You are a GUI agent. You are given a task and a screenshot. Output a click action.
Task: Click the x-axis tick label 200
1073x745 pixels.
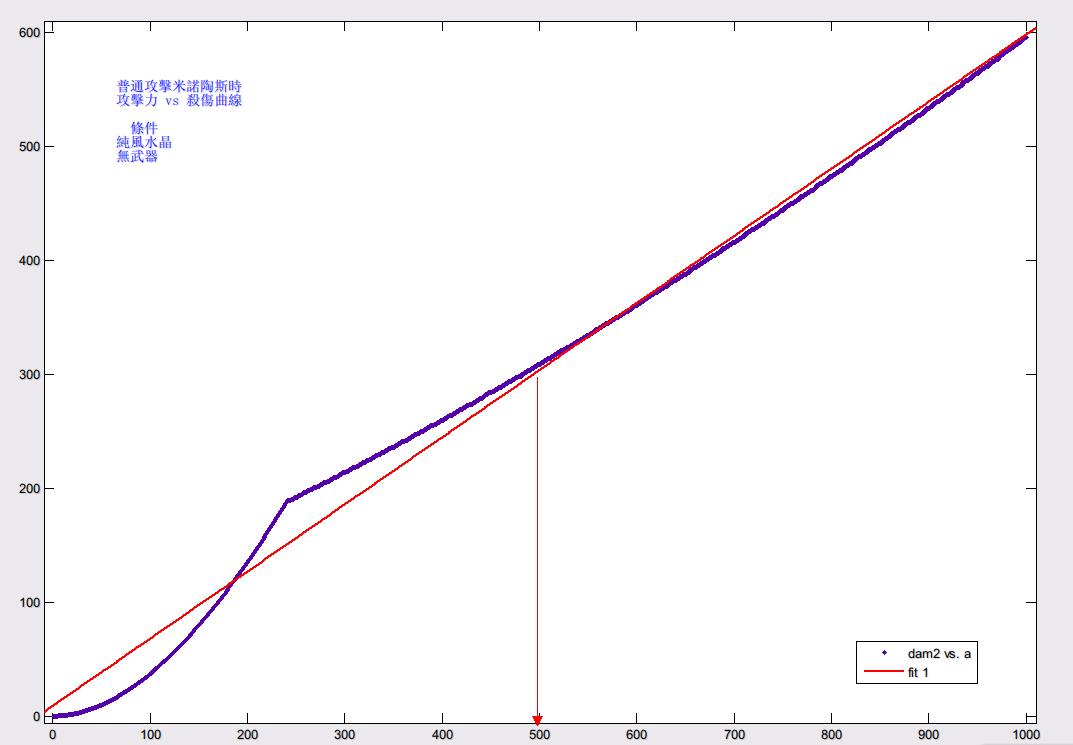pyautogui.click(x=247, y=734)
